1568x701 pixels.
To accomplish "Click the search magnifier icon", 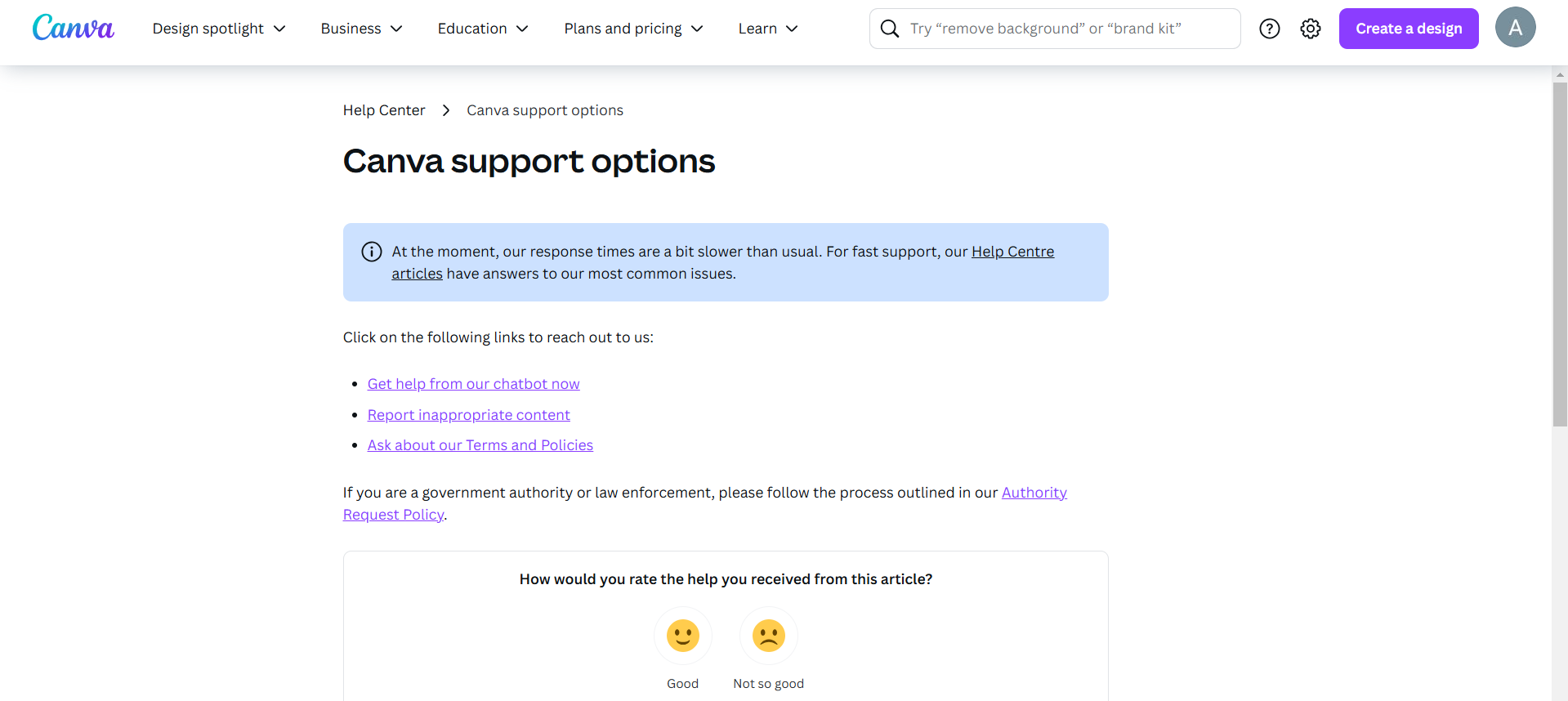I will [x=890, y=29].
